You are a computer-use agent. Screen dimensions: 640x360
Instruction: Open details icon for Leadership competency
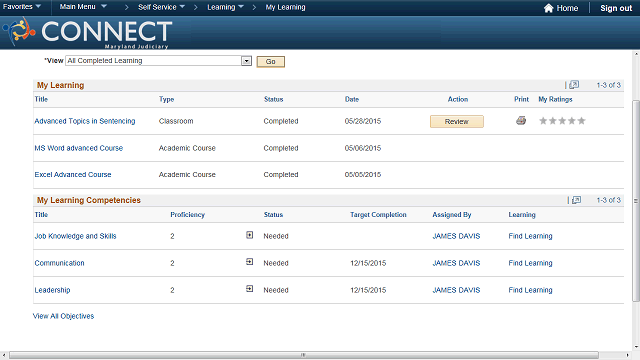coord(249,289)
